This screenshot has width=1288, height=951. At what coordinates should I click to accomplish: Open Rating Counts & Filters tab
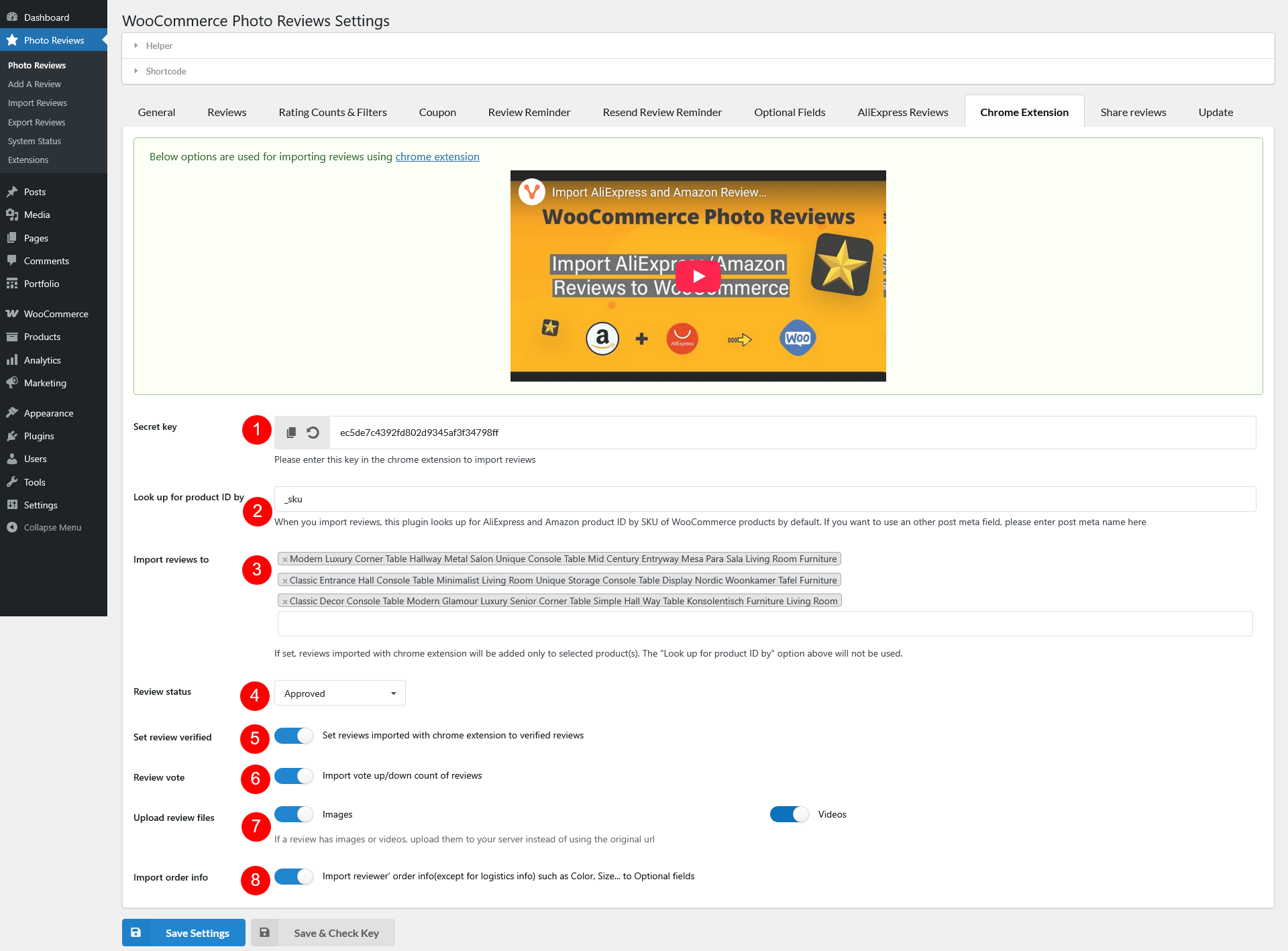click(x=333, y=112)
